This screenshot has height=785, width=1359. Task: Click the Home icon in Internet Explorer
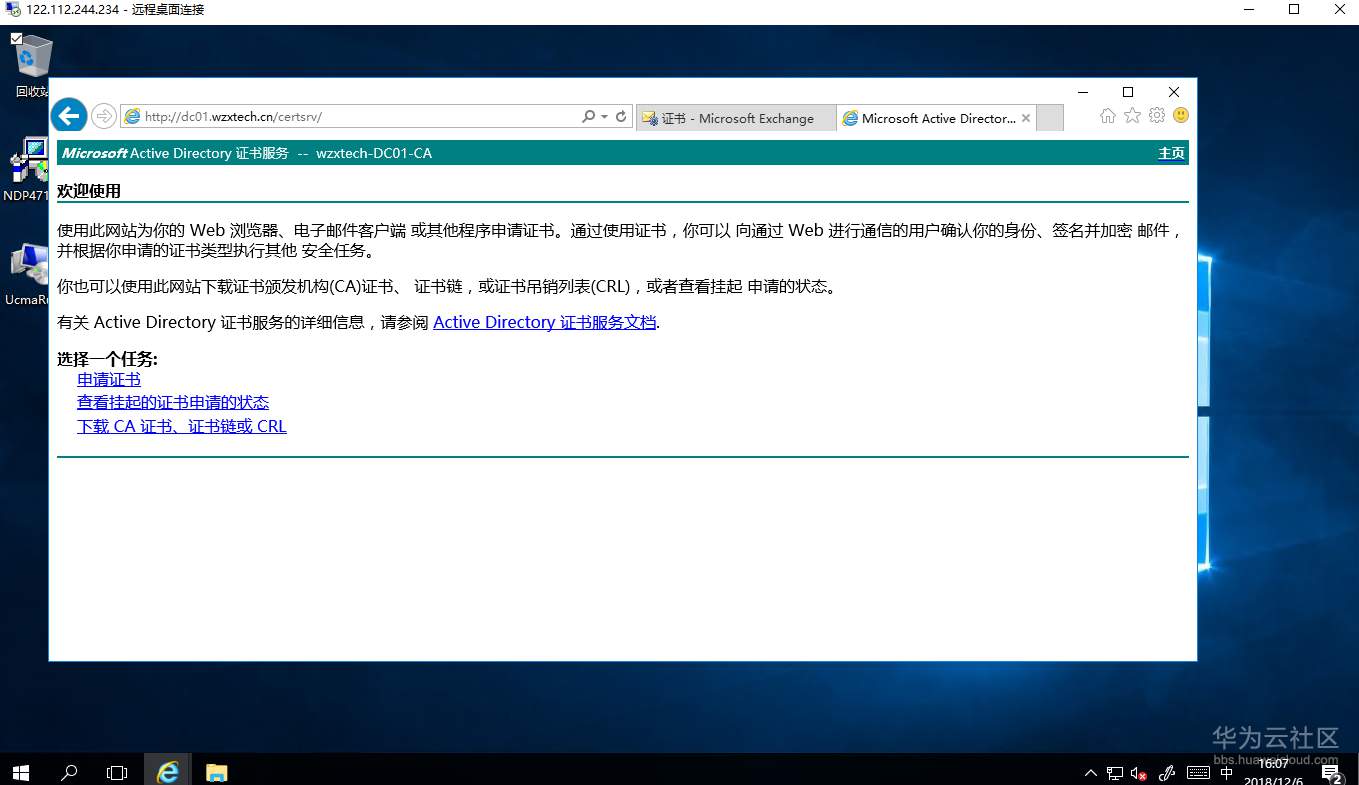[x=1108, y=117]
